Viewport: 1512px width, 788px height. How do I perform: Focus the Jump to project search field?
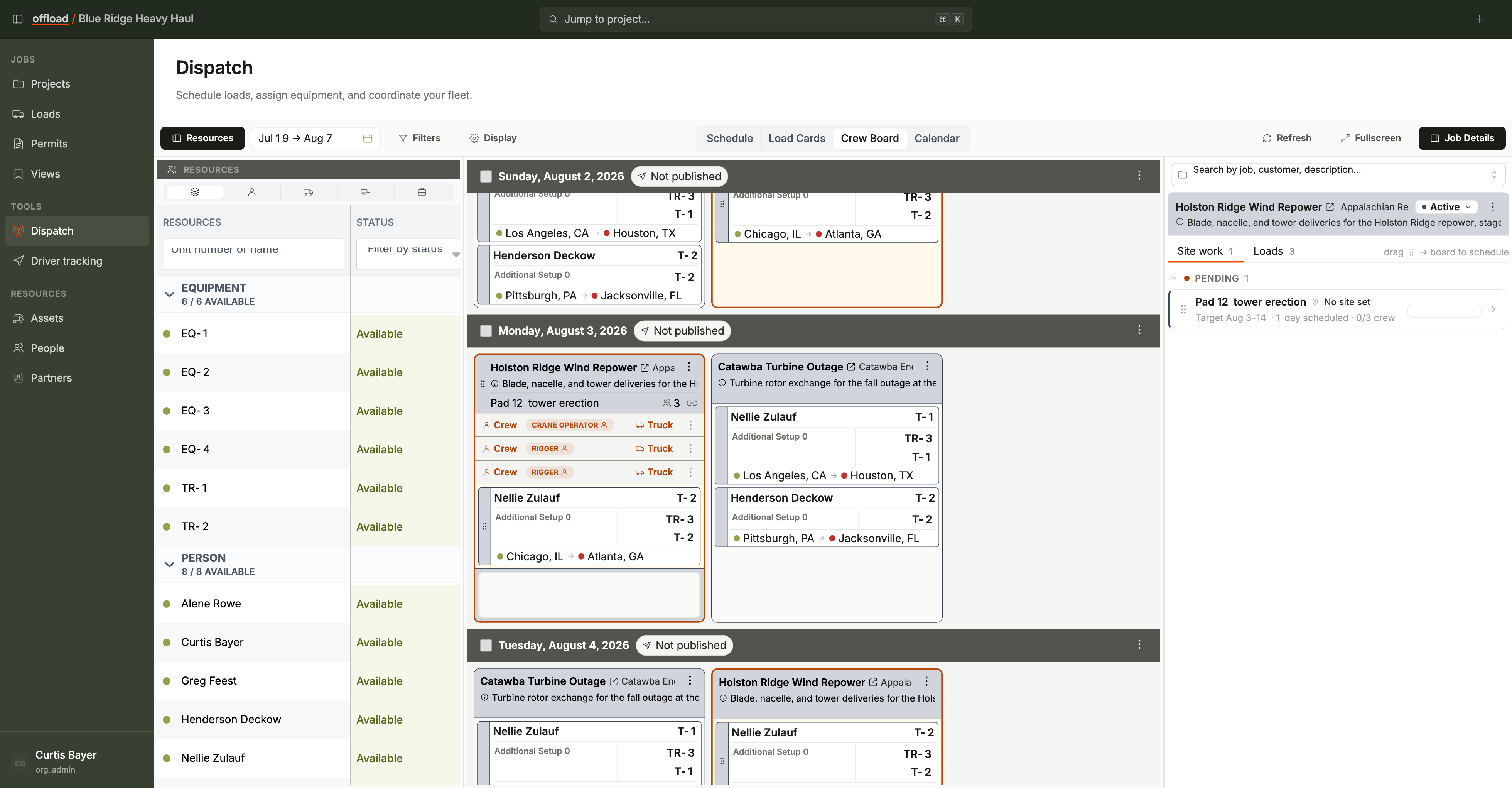(x=755, y=19)
